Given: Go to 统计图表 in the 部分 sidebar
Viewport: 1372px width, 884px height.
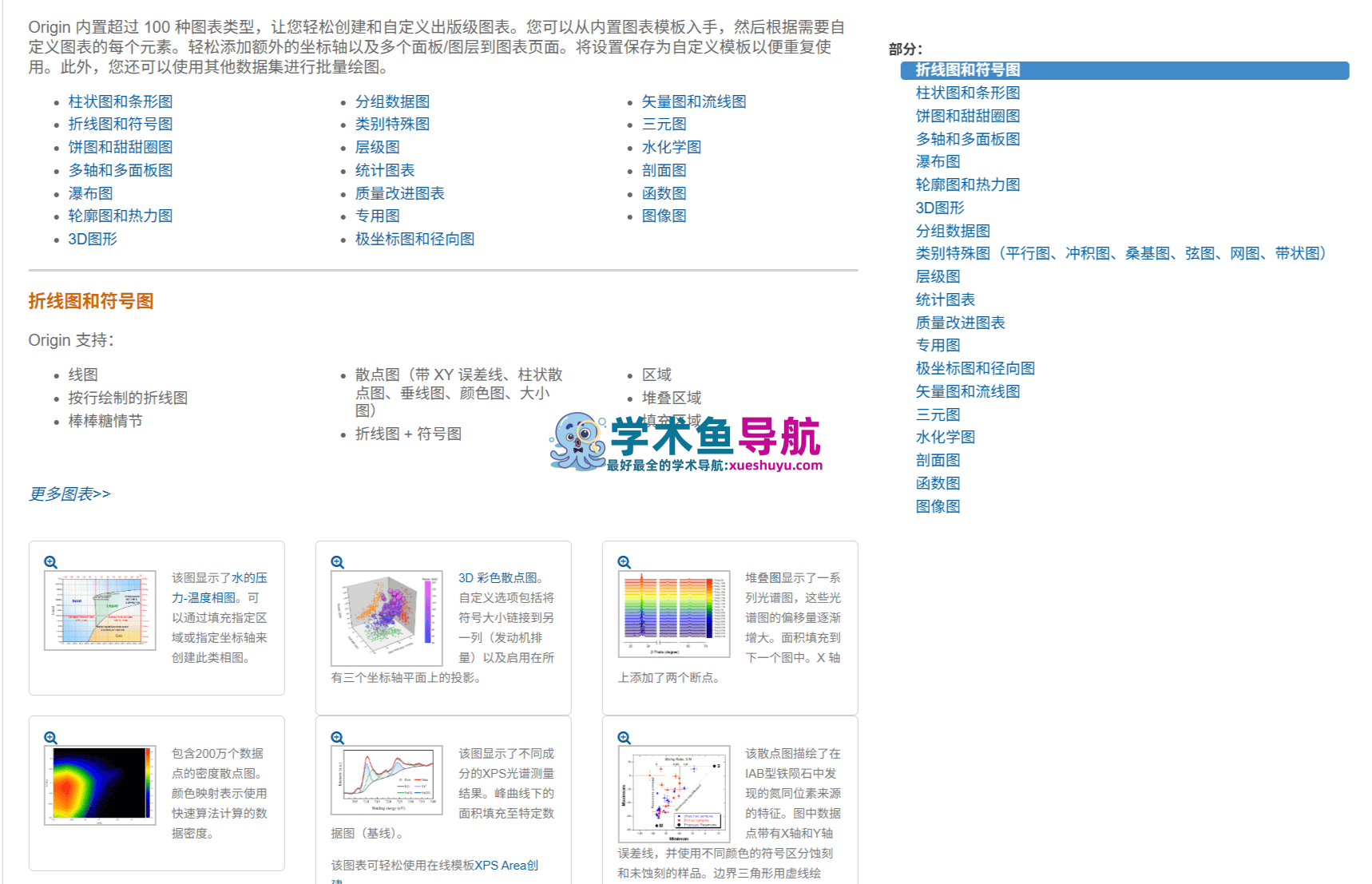Looking at the screenshot, I should 946,300.
